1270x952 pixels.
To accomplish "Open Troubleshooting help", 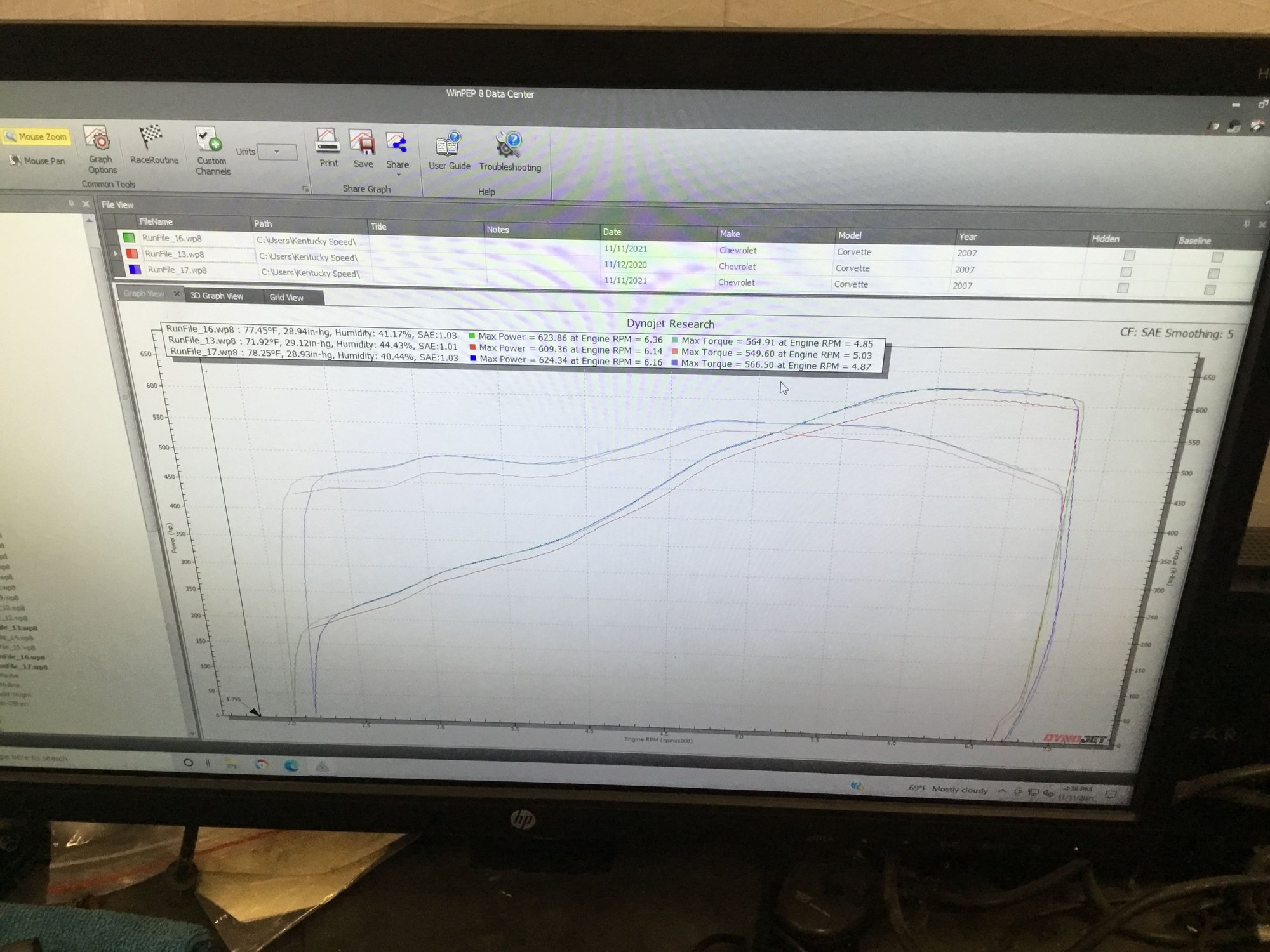I will [510, 152].
